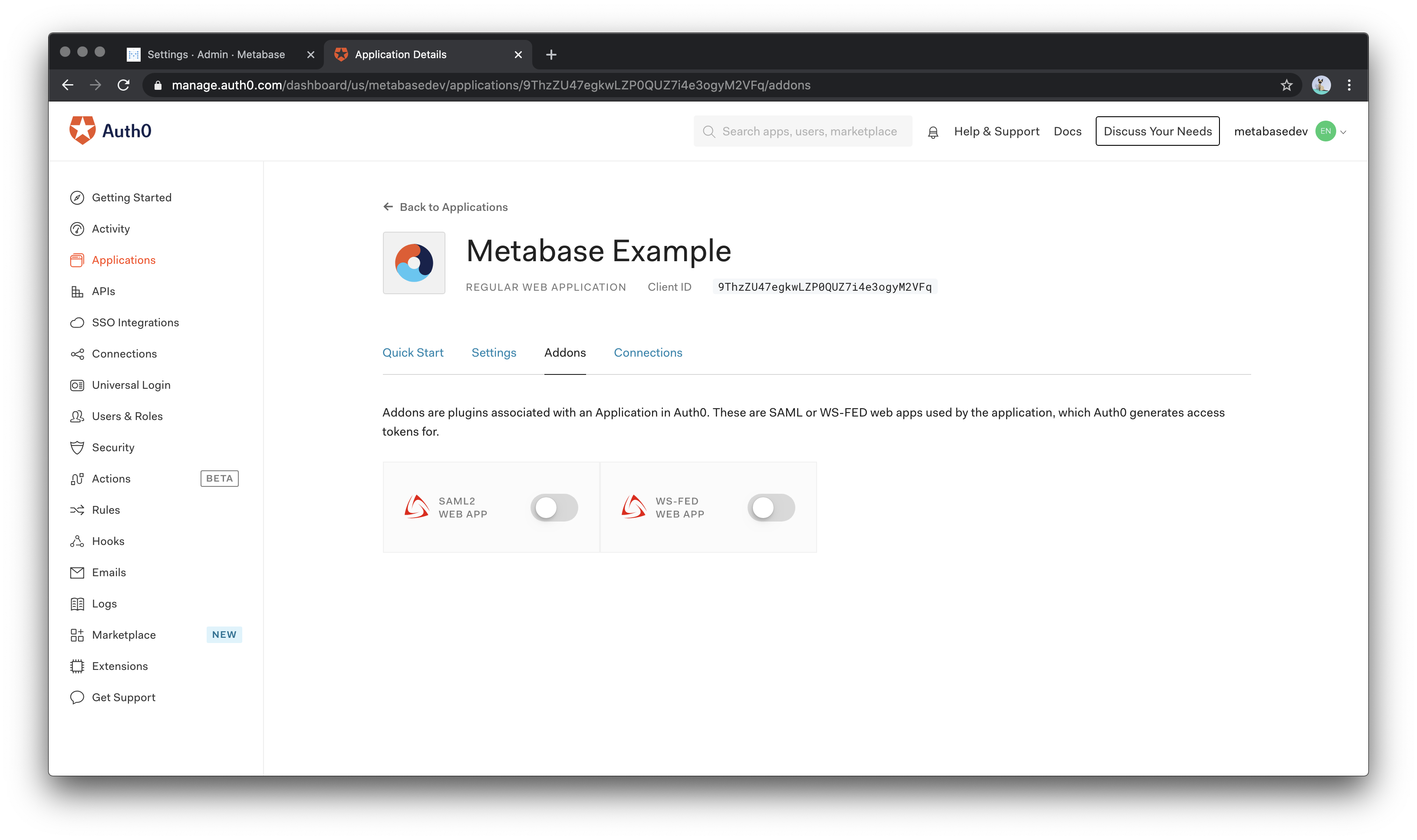The height and width of the screenshot is (840, 1417).
Task: Click the Discuss Your Needs button
Action: click(1158, 131)
